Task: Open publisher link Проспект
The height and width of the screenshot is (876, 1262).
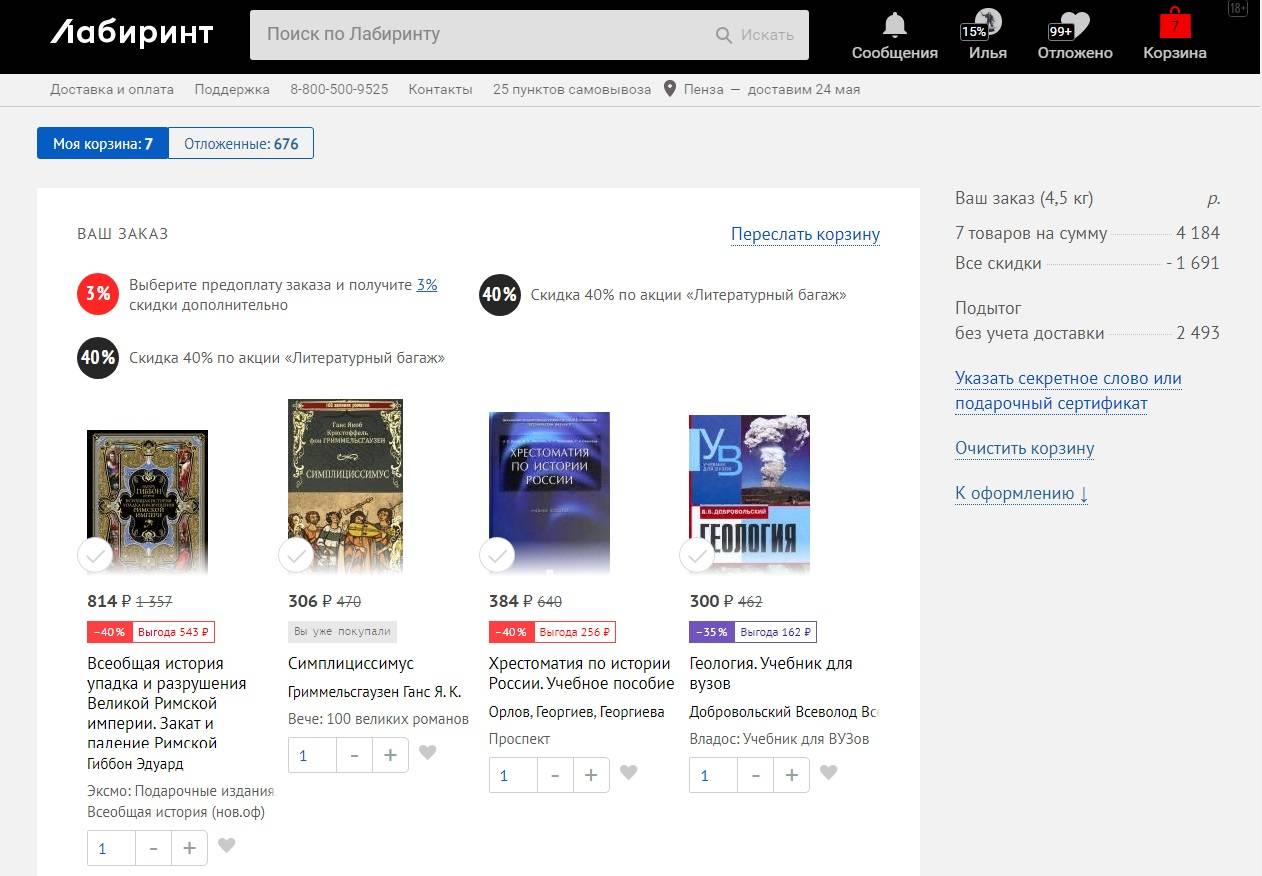Action: click(x=520, y=739)
